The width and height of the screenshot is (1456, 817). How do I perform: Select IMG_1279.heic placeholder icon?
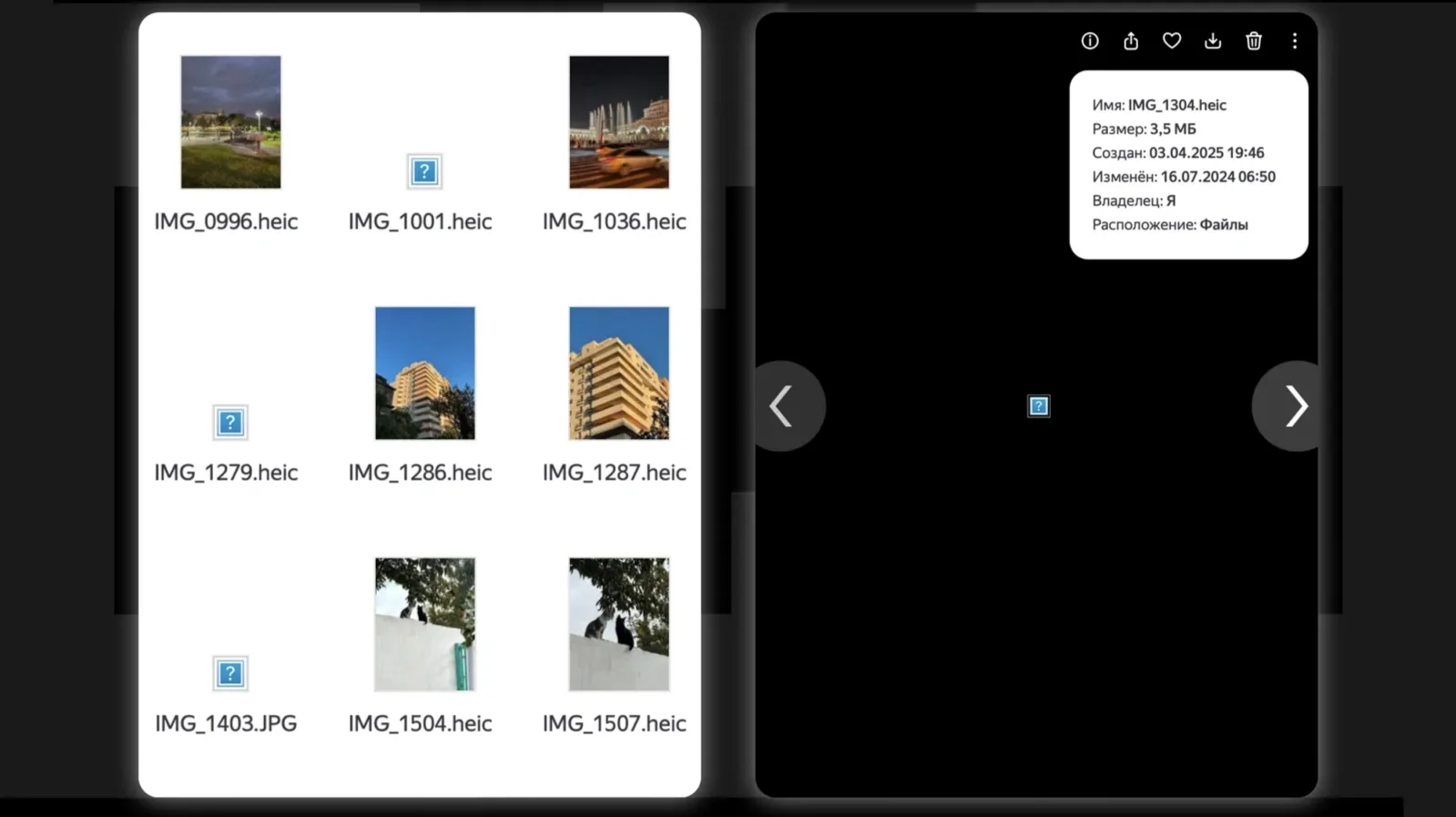tap(230, 423)
